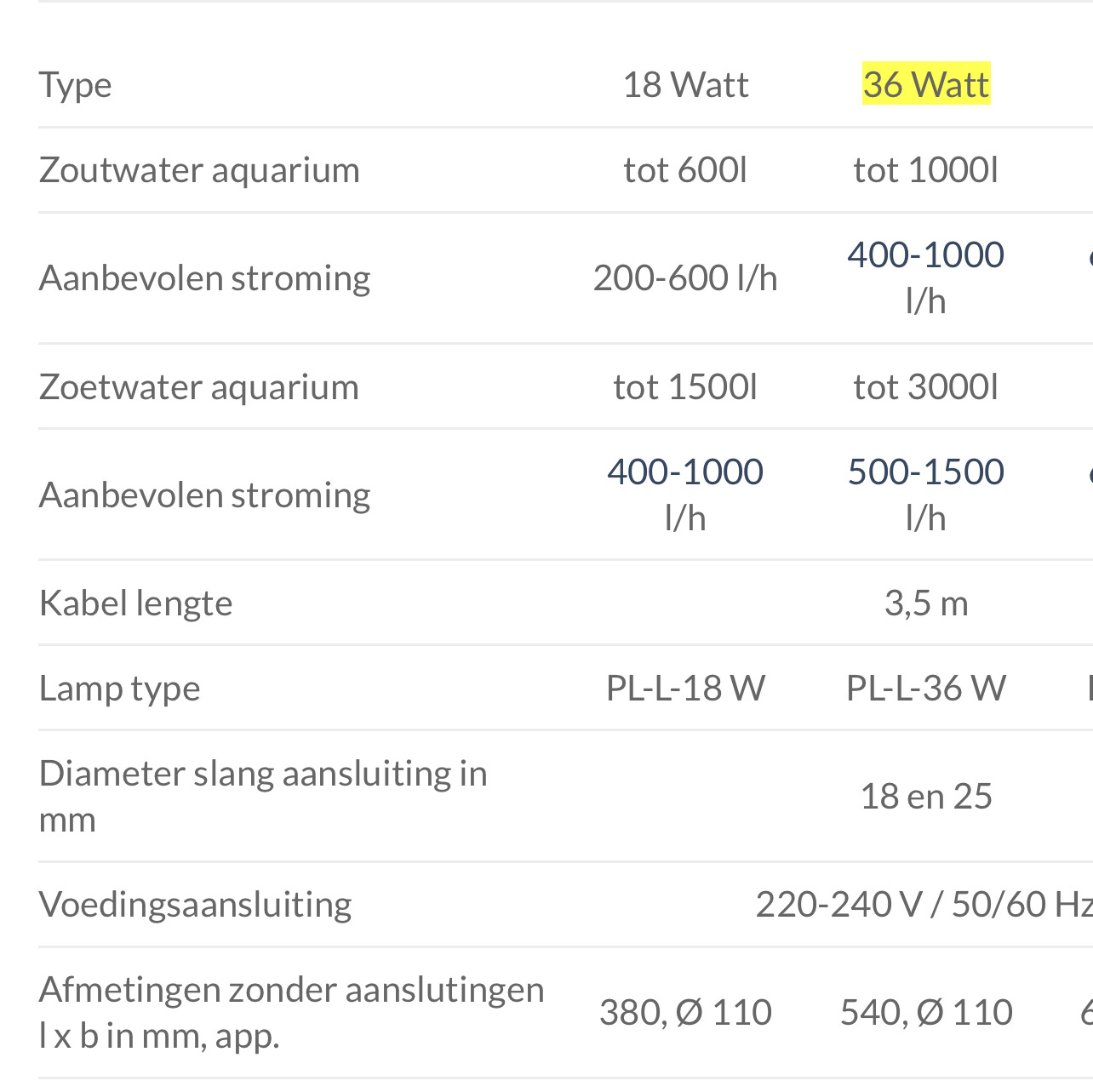The image size is (1093, 1092).
Task: Click the PL-L-18 W lamp type
Action: 685,688
